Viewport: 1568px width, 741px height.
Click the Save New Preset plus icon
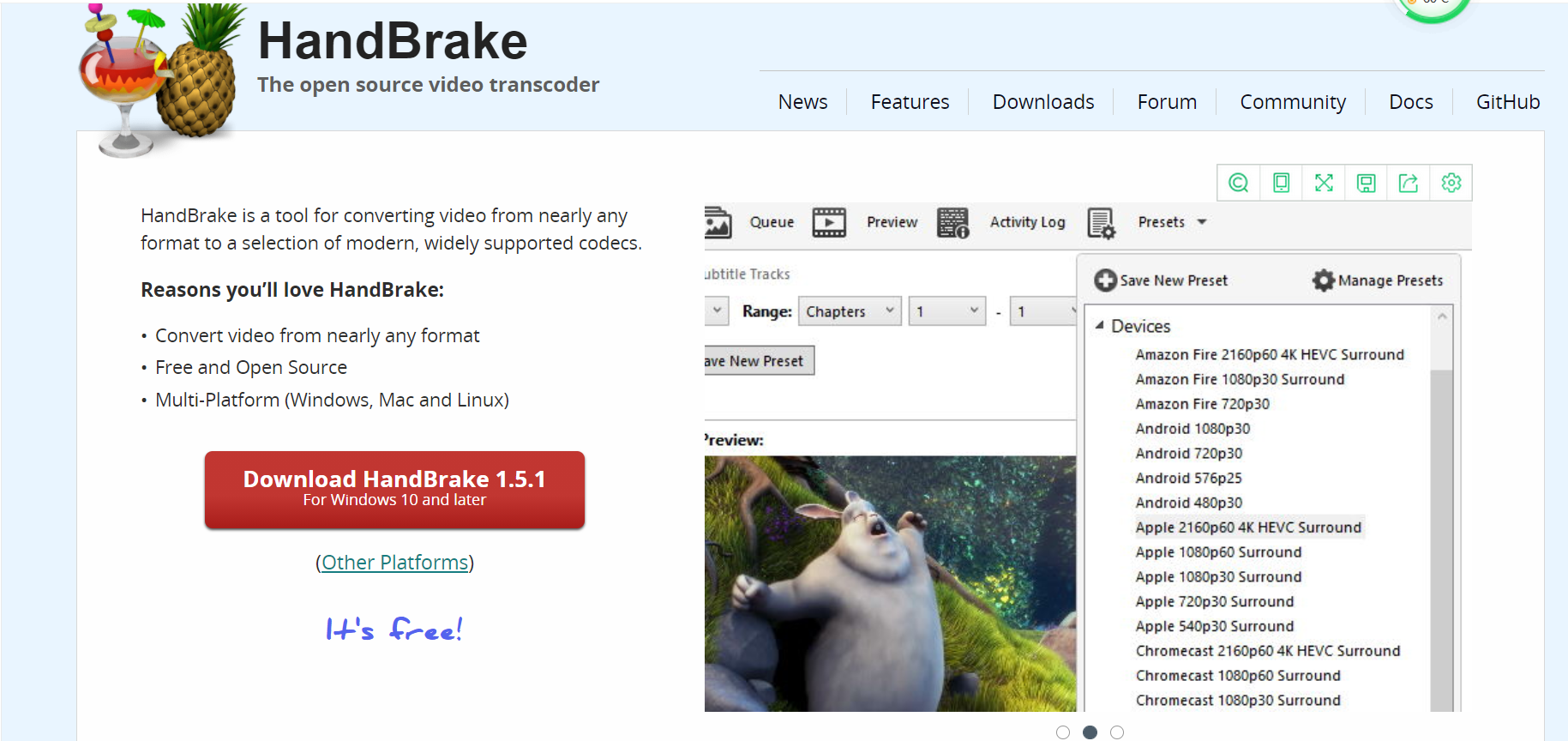1106,280
